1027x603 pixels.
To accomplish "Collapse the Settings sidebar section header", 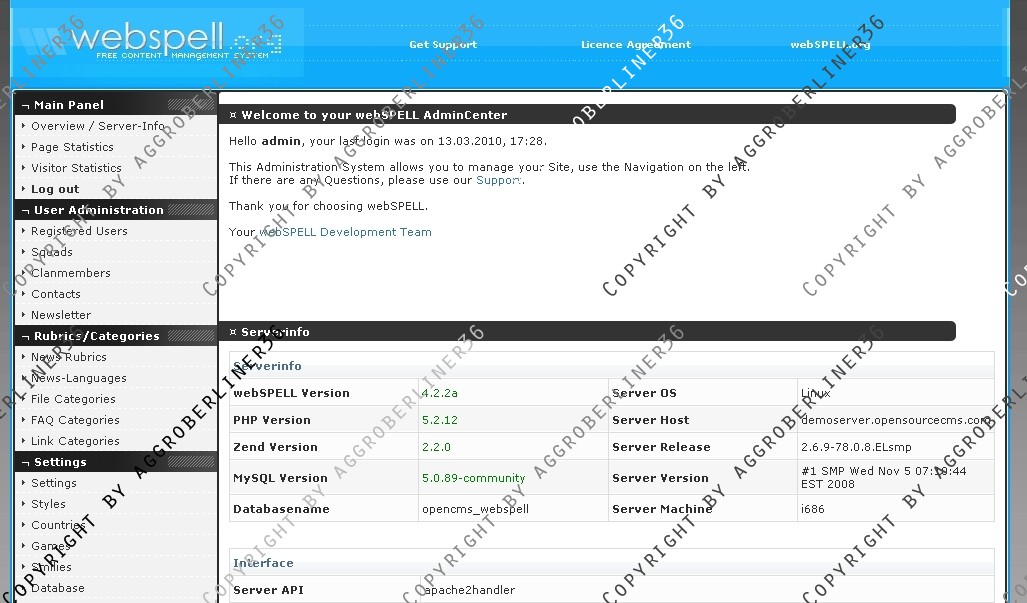I will pyautogui.click(x=116, y=462).
